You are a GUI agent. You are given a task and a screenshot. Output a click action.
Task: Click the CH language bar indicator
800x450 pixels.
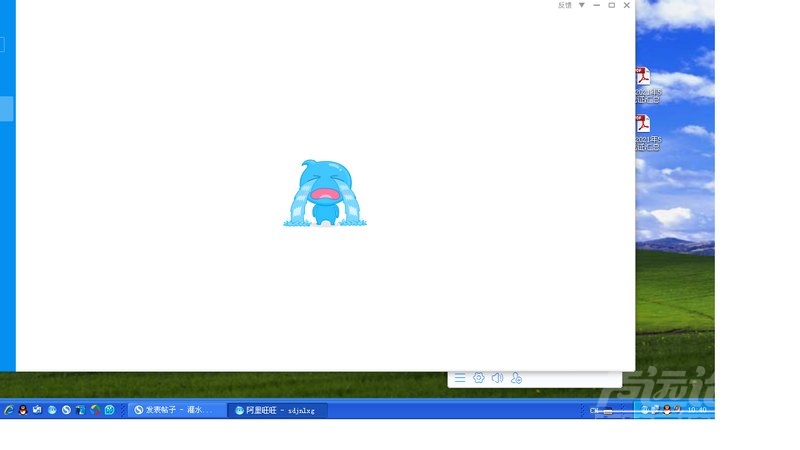tap(594, 410)
